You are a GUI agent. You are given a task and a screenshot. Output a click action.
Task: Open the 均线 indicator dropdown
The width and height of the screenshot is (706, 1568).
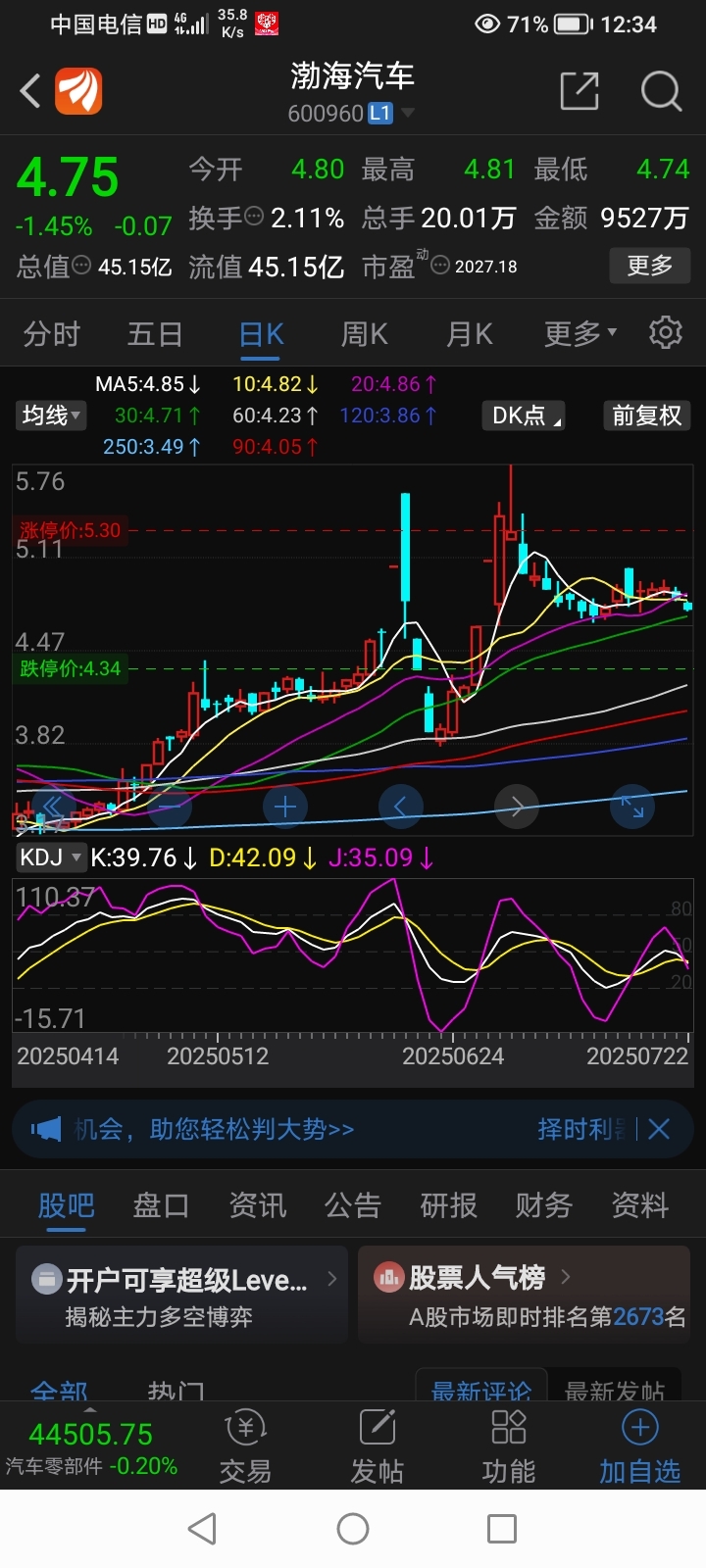coord(51,416)
